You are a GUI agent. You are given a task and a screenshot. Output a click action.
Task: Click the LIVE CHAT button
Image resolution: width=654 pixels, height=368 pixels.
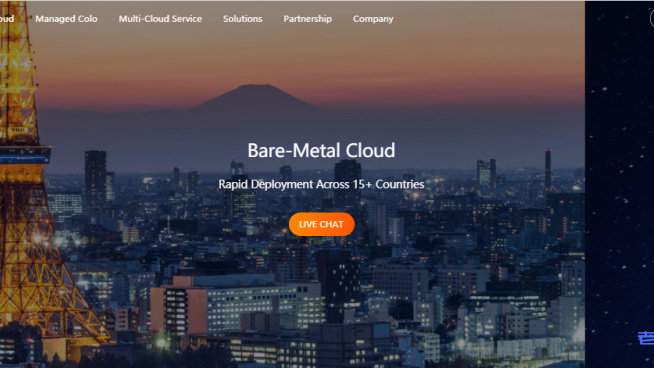[x=322, y=224]
